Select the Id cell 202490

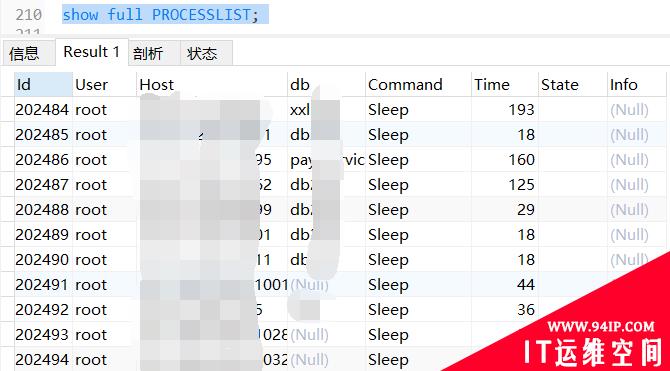tap(42, 260)
